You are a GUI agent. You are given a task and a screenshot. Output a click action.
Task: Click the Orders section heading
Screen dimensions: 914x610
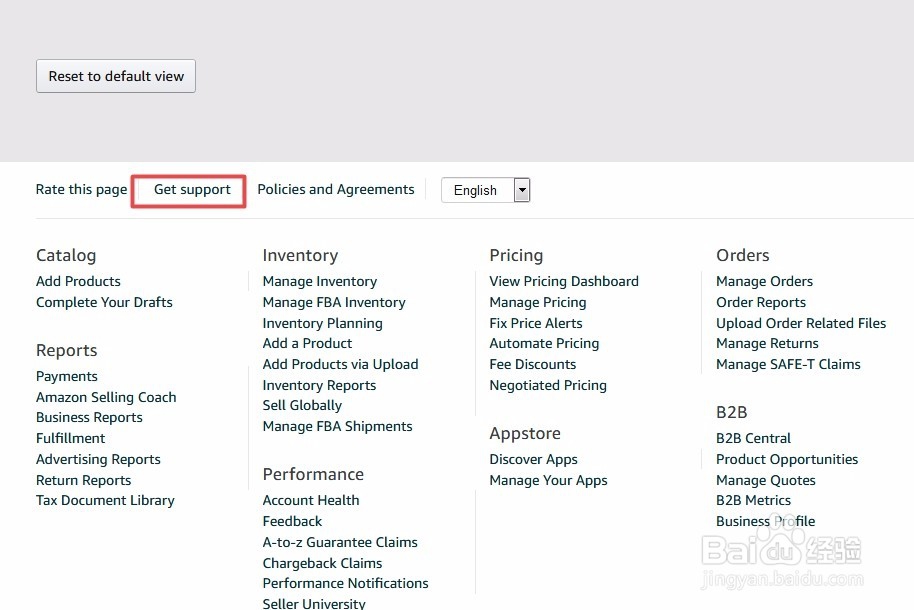pos(743,255)
